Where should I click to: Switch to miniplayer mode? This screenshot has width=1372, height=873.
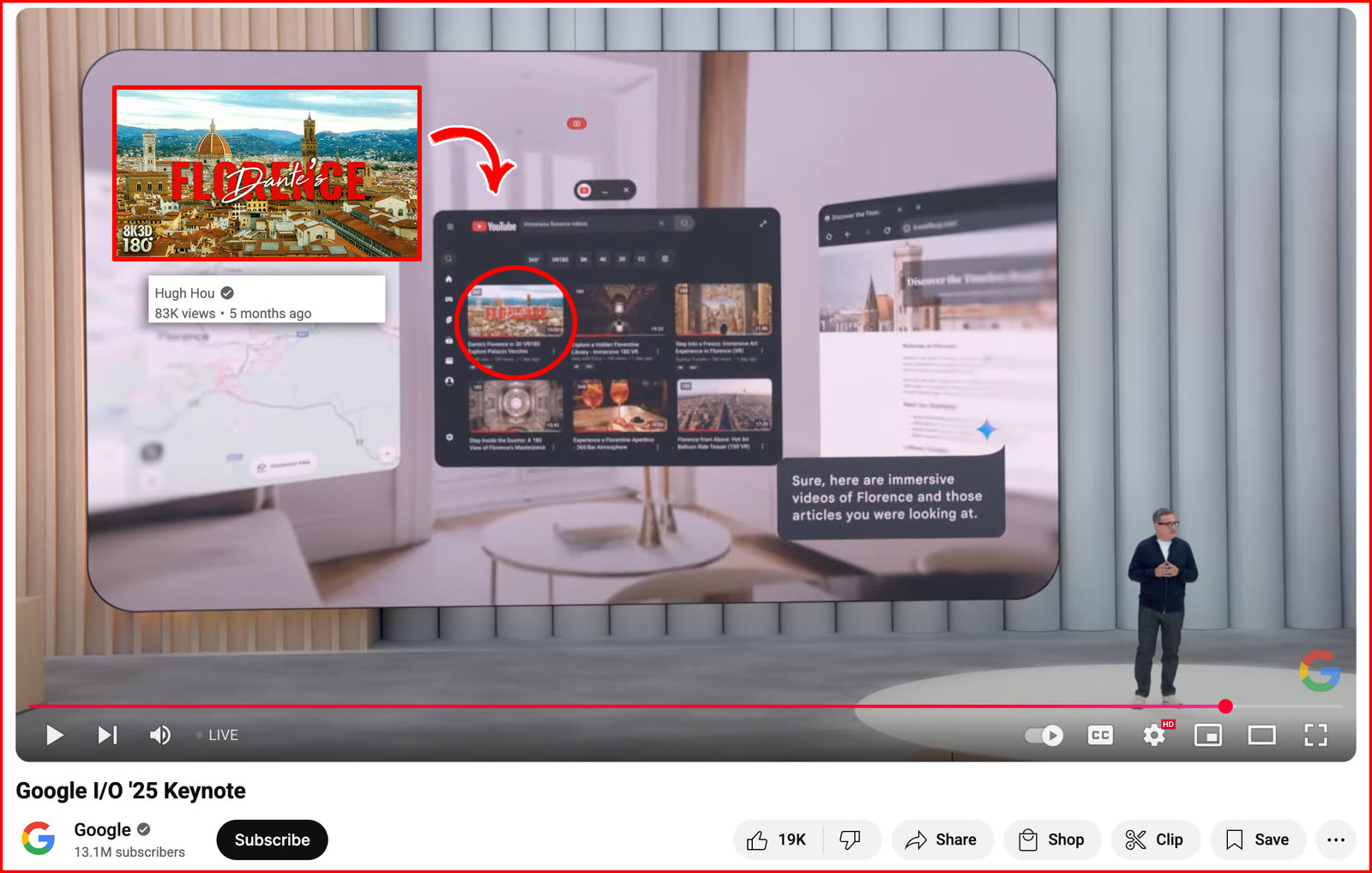(1208, 735)
